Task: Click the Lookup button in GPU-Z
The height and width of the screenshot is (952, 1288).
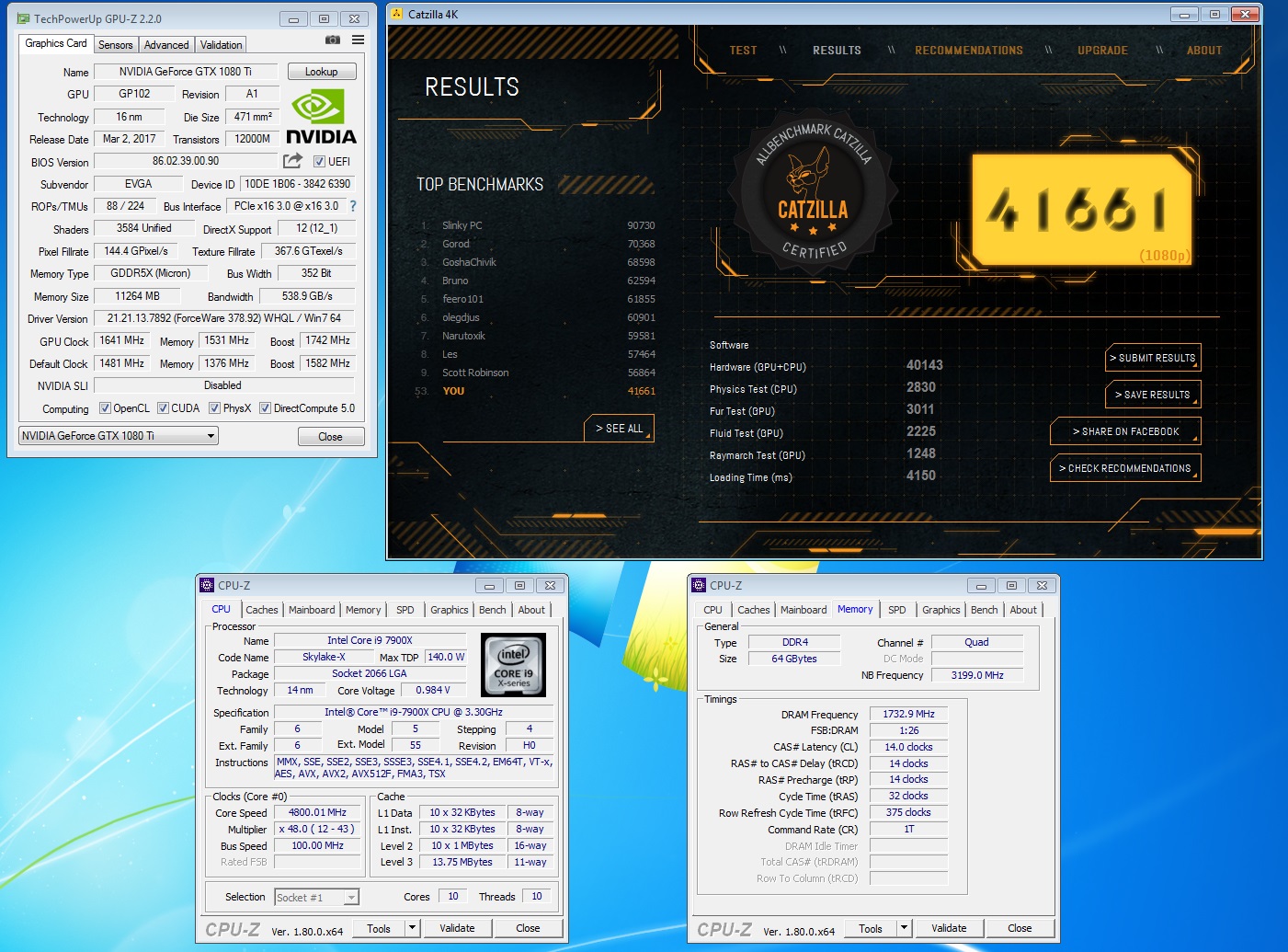Action: pyautogui.click(x=322, y=72)
